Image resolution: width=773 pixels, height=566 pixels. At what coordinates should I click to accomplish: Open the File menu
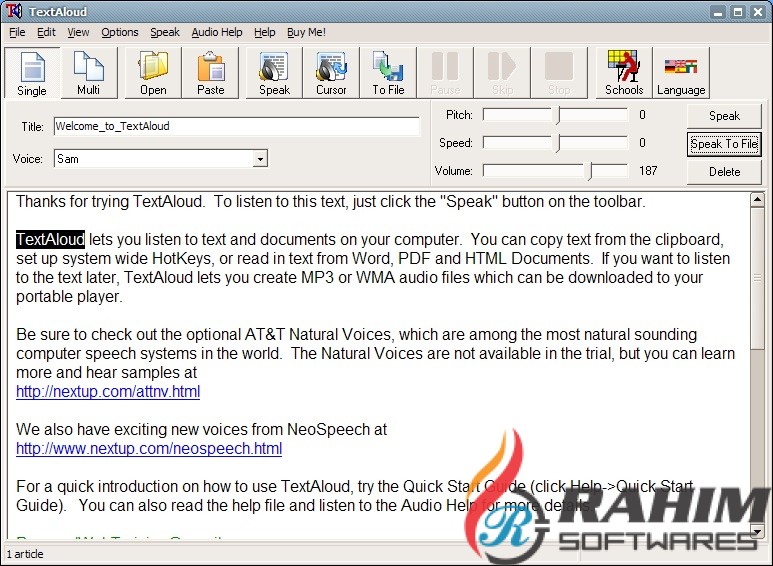(x=17, y=33)
